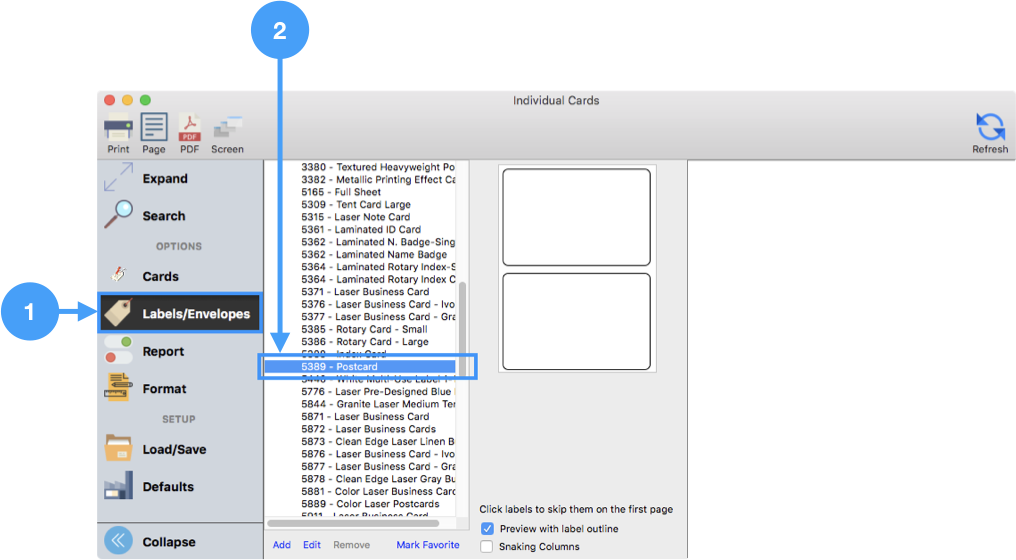Image resolution: width=1016 pixels, height=560 pixels.
Task: Click the Add label link
Action: (282, 545)
